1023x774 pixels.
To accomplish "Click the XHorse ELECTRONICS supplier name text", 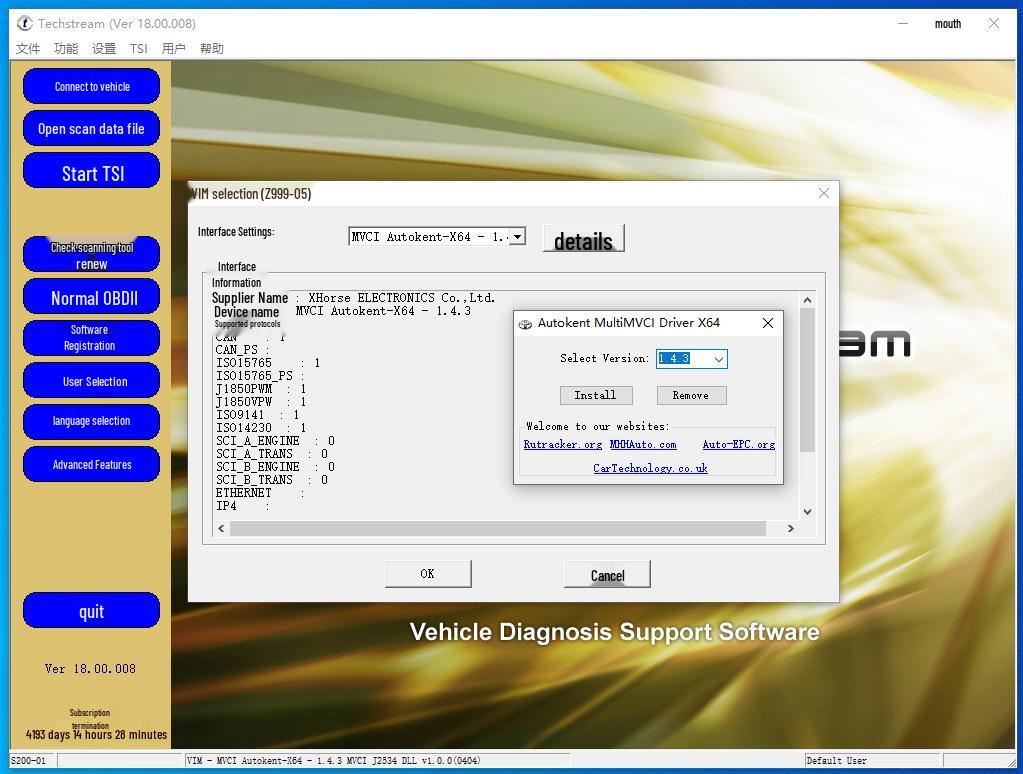I will tap(401, 298).
